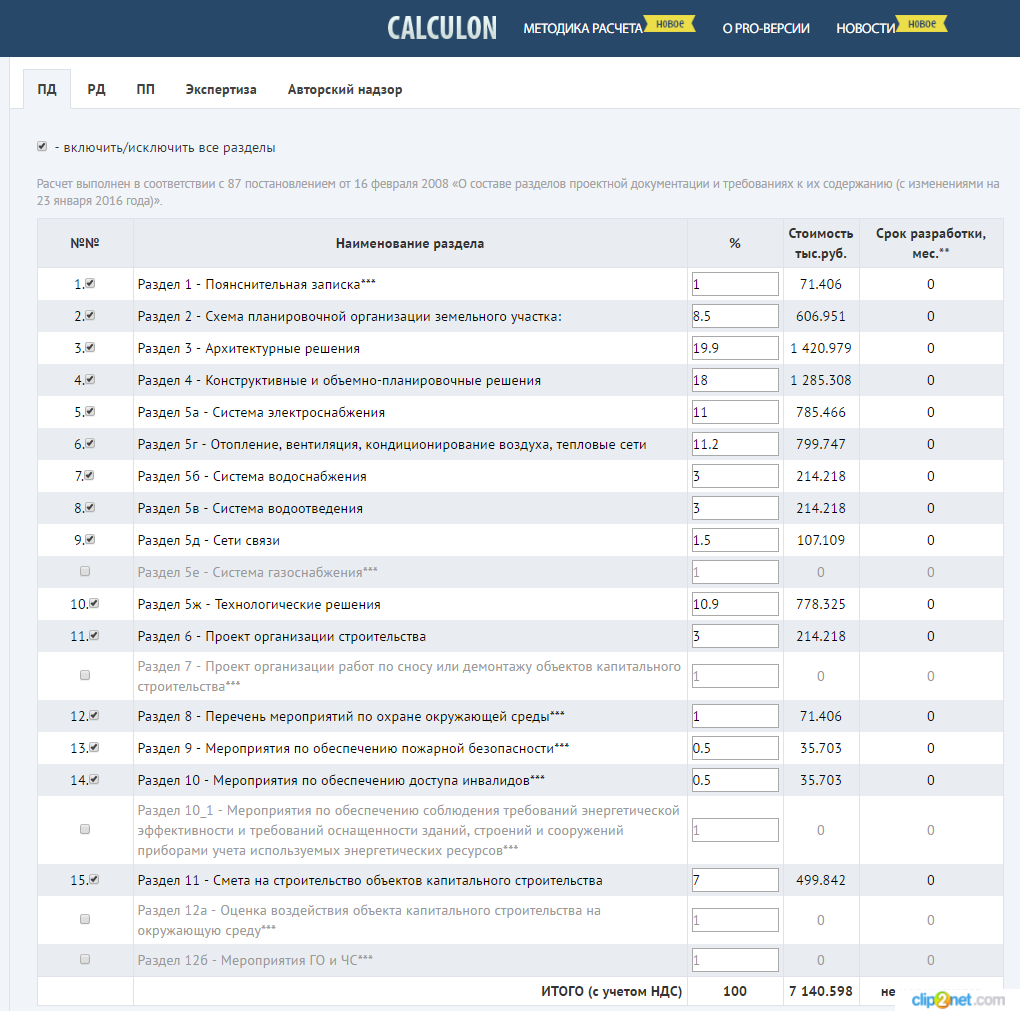Click percent field for Раздел 1
1020x1011 pixels.
[735, 284]
